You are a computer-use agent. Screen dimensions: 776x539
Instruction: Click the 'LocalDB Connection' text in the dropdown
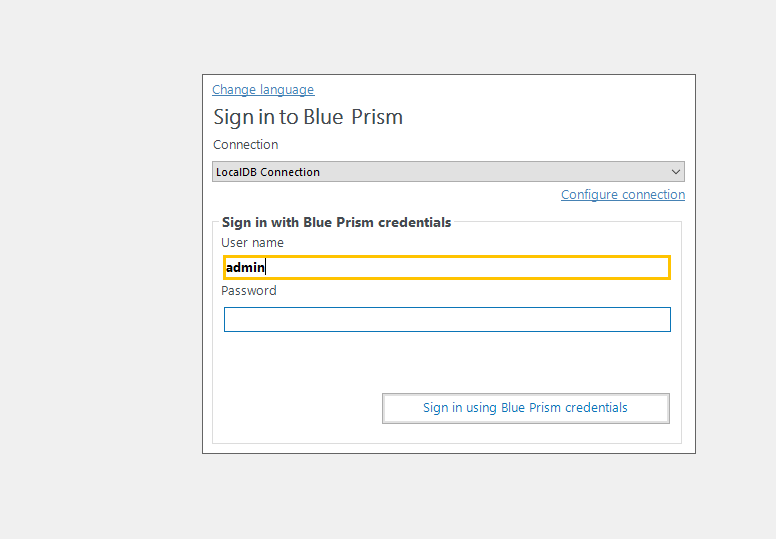(268, 172)
